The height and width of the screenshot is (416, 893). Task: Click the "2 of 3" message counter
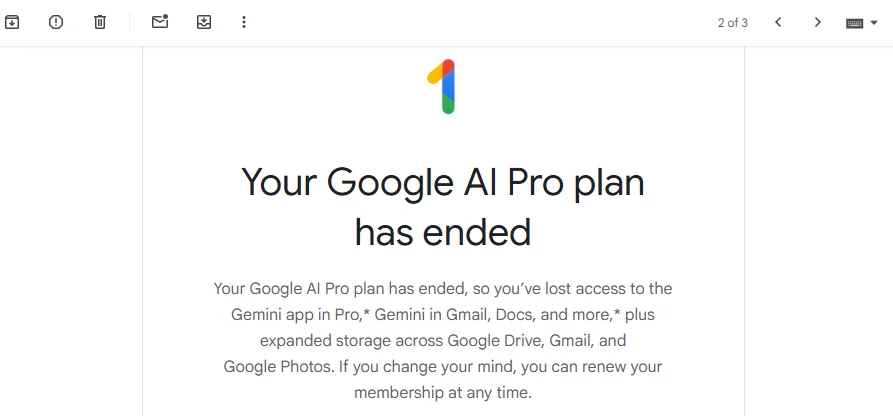tap(732, 23)
